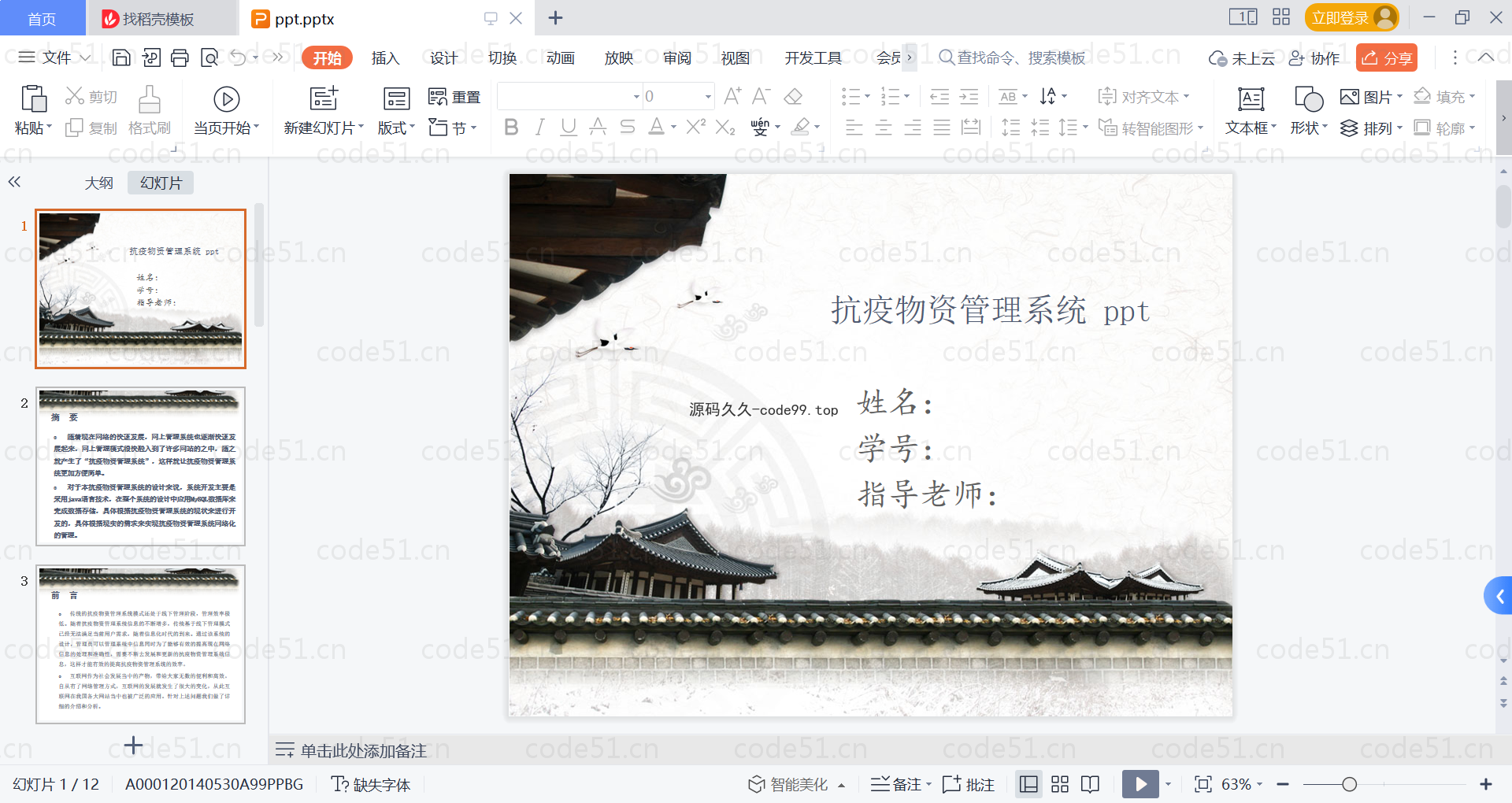Toggle Bold formatting
Image resolution: width=1512 pixels, height=803 pixels.
tap(511, 127)
